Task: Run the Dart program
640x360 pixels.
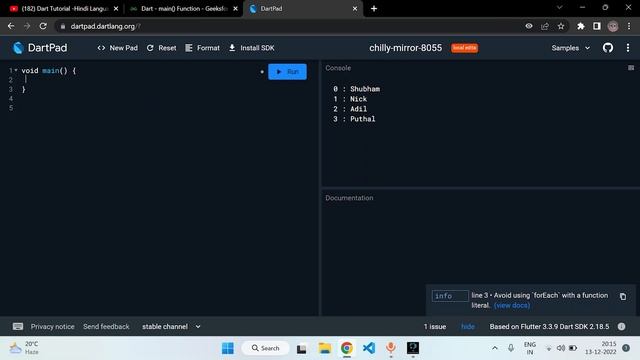Action: click(287, 72)
